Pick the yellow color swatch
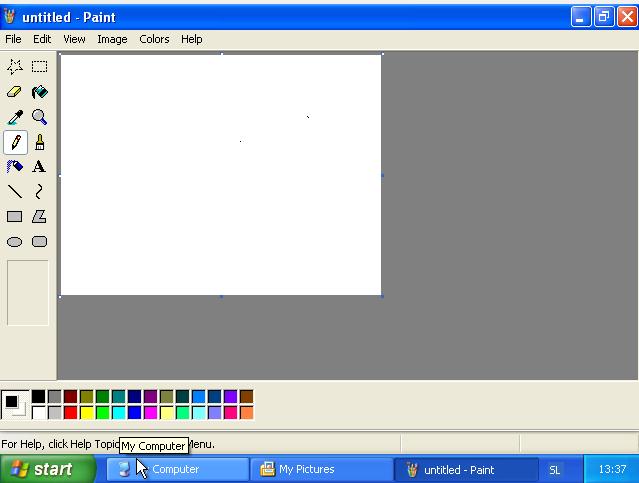This screenshot has height=483, width=639. coord(86,412)
